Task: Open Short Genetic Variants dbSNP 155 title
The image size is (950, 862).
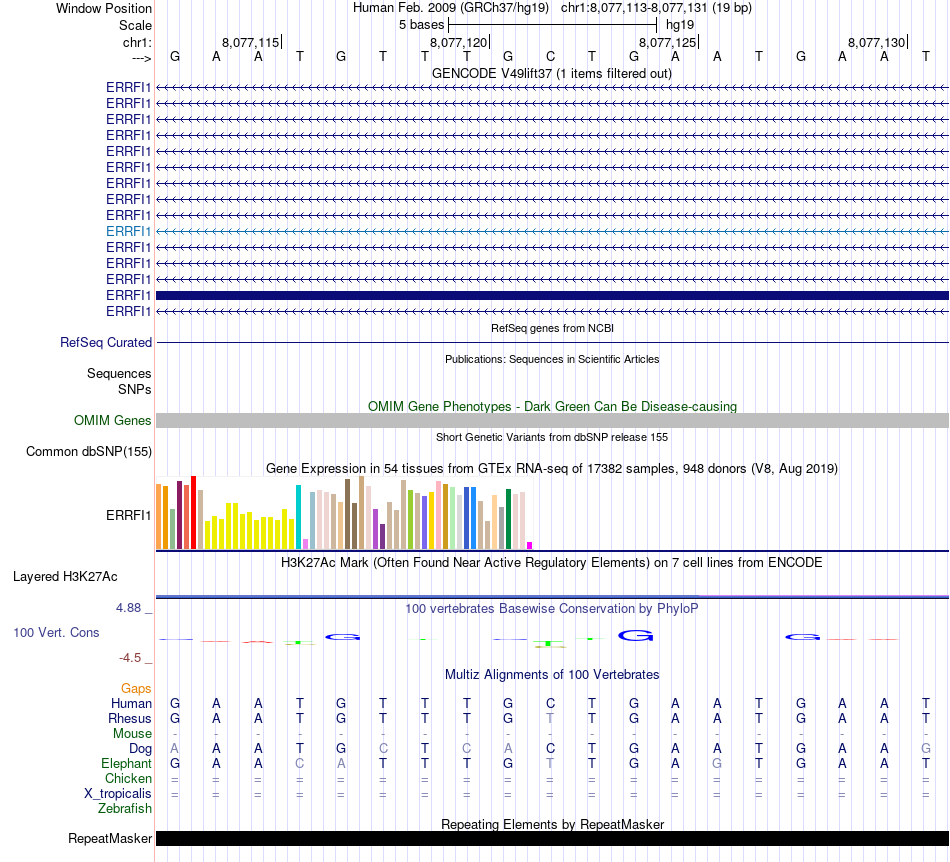Action: [552, 437]
